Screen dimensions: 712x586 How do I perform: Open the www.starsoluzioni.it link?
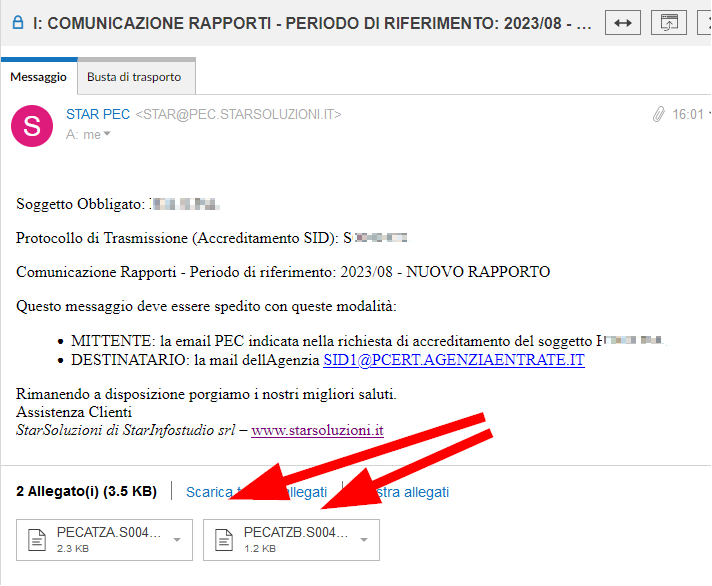point(317,430)
